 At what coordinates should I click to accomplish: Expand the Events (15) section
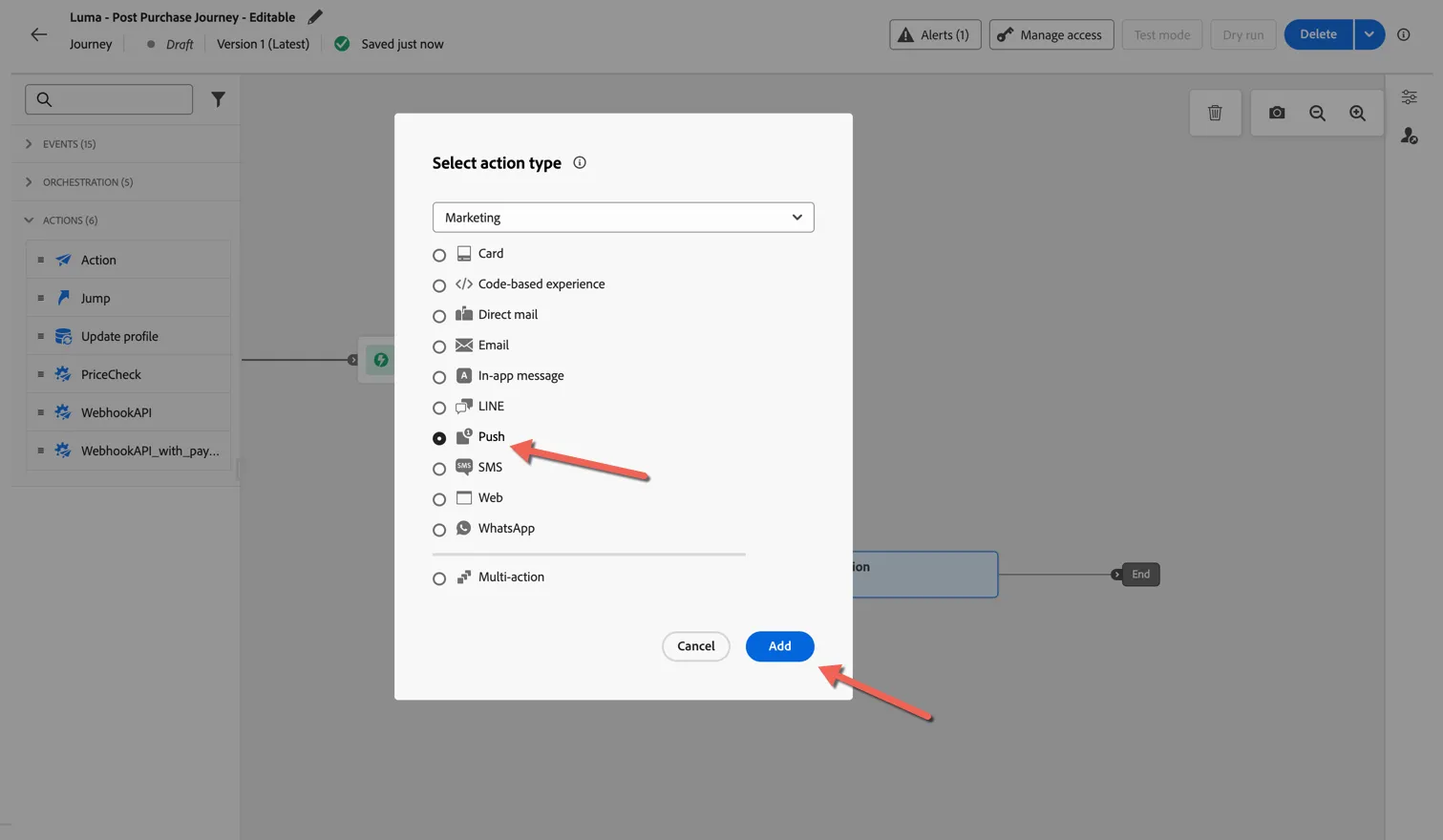pos(29,144)
